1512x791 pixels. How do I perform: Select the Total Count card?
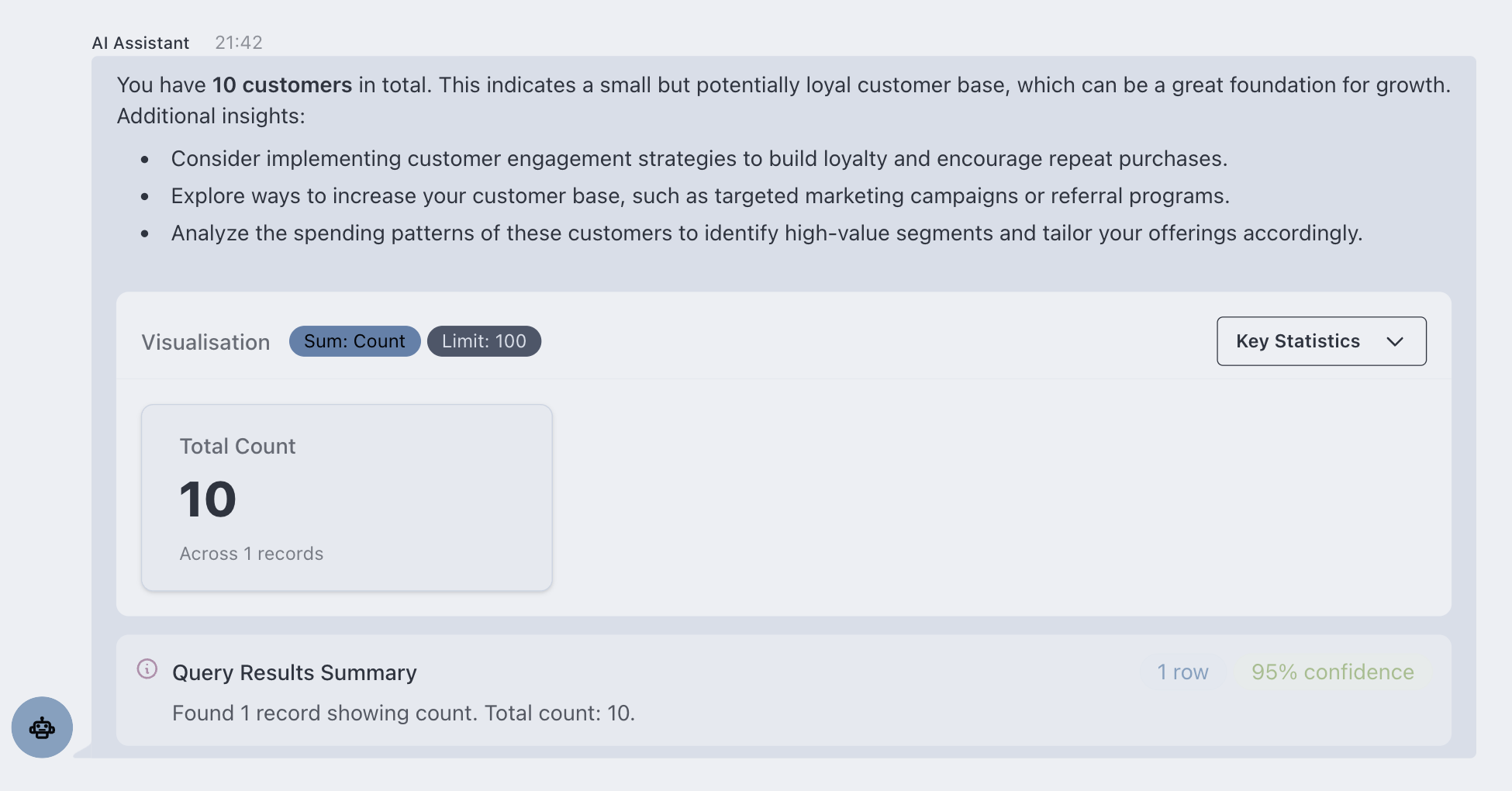(347, 498)
